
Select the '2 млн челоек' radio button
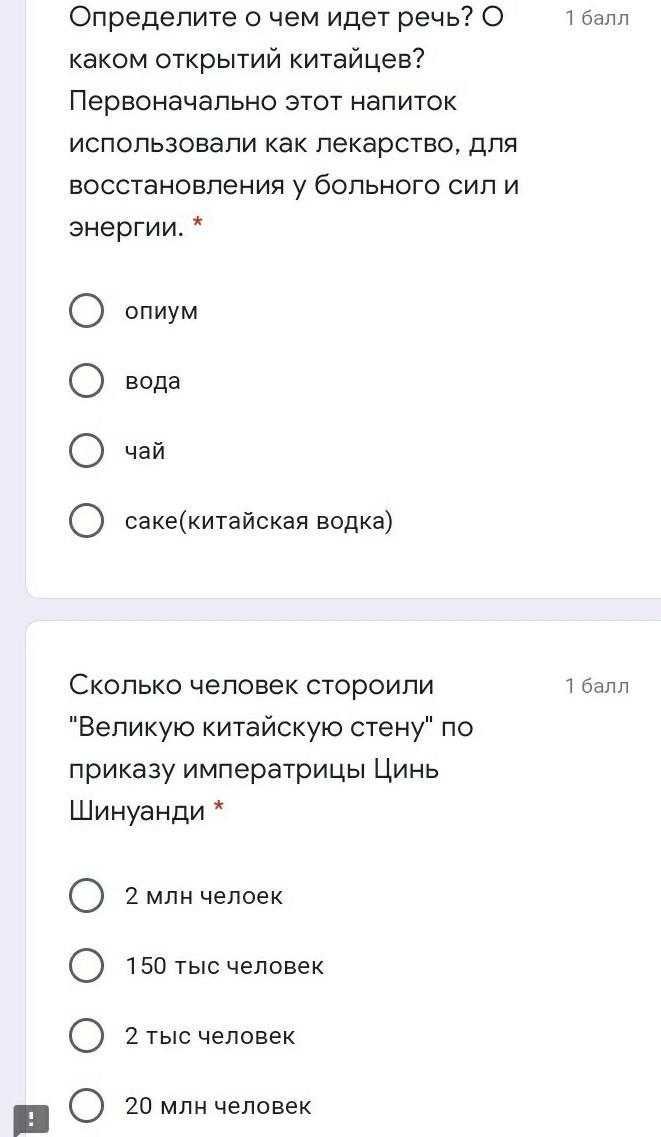pyautogui.click(x=86, y=896)
